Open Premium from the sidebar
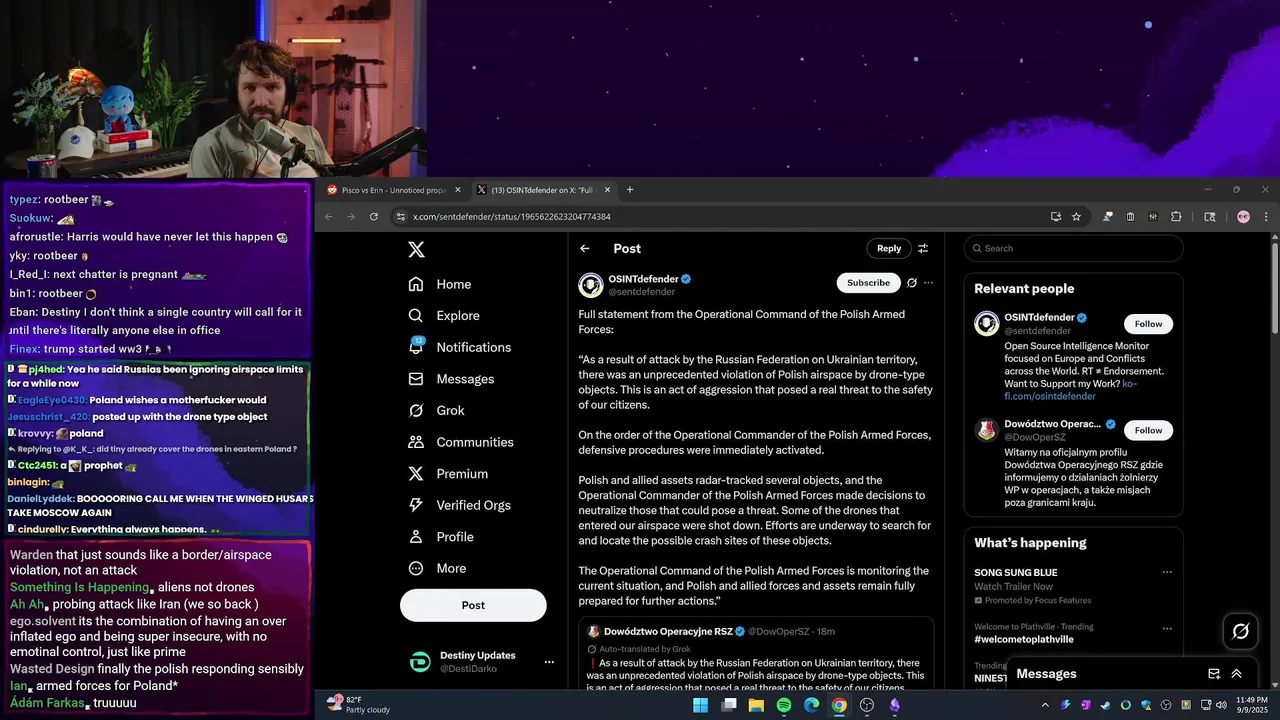Screen dimensions: 1280x720 [448, 474]
